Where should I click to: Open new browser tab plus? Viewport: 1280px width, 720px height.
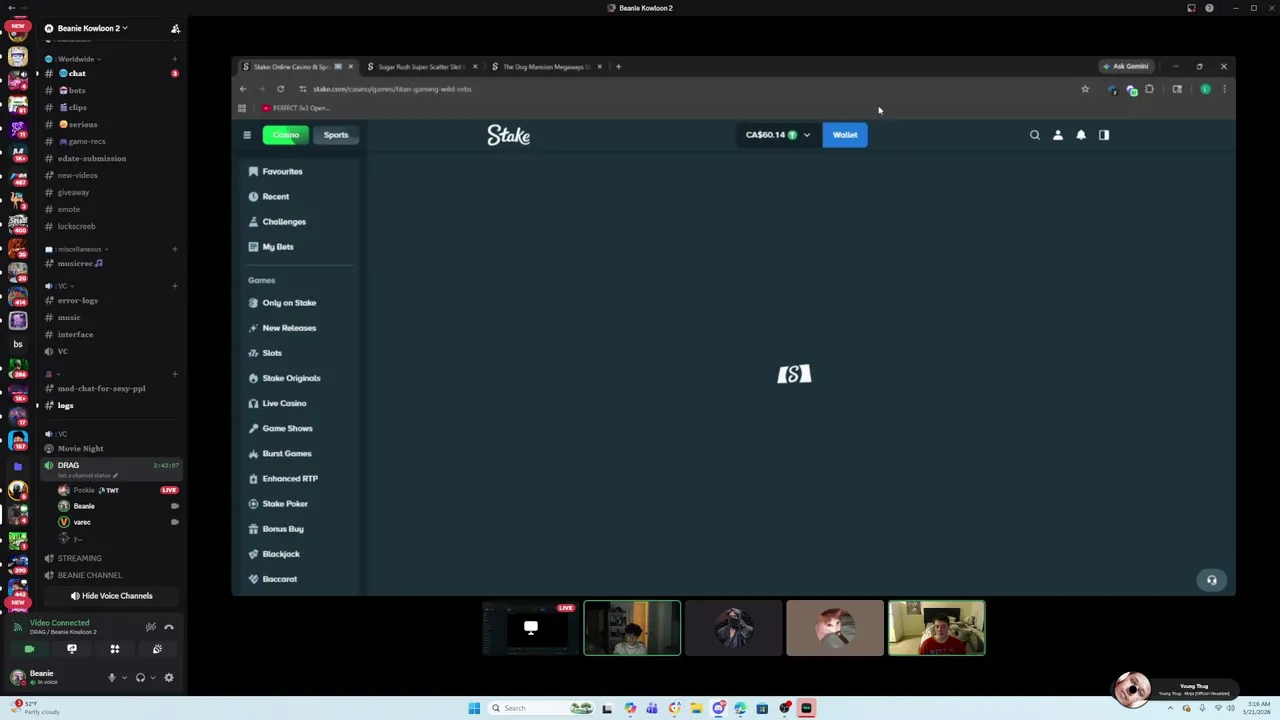618,67
